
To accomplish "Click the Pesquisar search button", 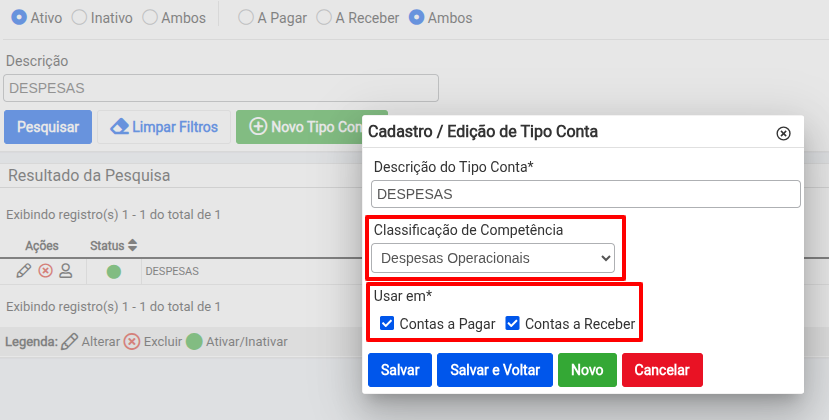I will click(48, 127).
